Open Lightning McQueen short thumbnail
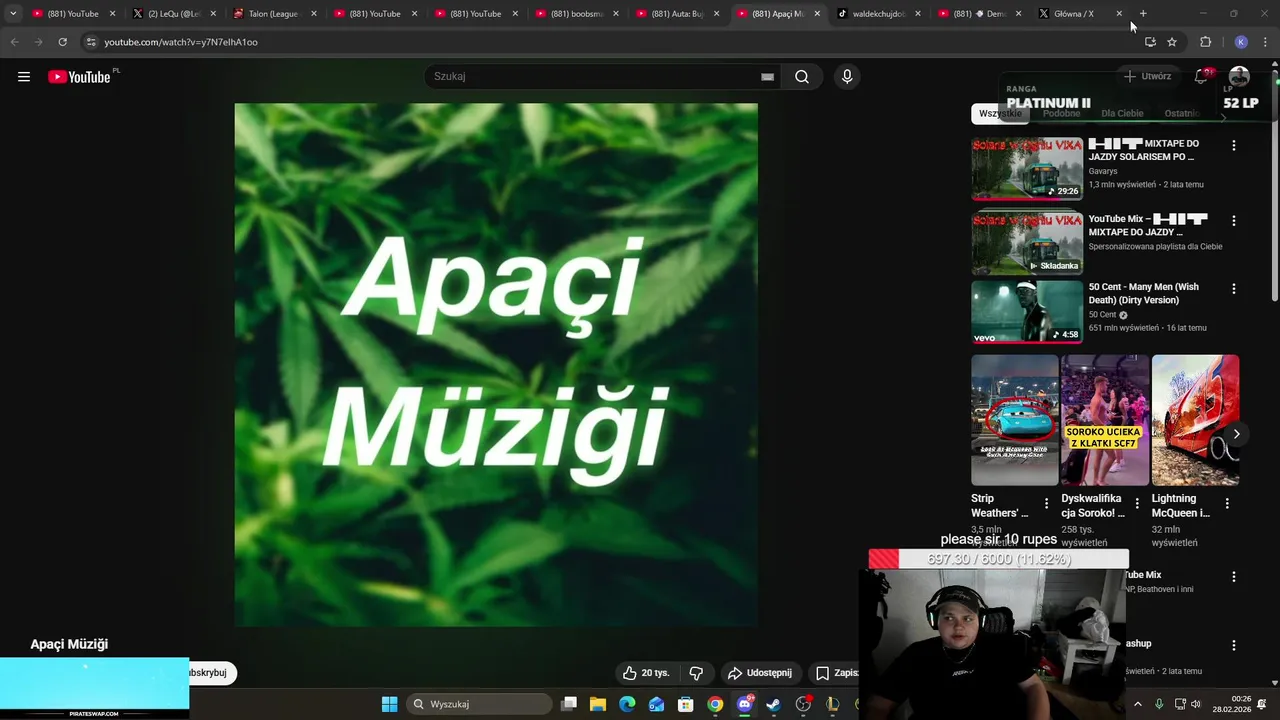This screenshot has height=720, width=1280. tap(1195, 420)
